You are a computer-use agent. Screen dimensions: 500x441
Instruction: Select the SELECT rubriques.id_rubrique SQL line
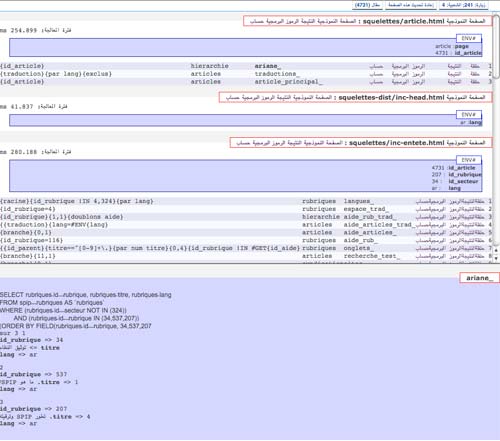point(86,295)
